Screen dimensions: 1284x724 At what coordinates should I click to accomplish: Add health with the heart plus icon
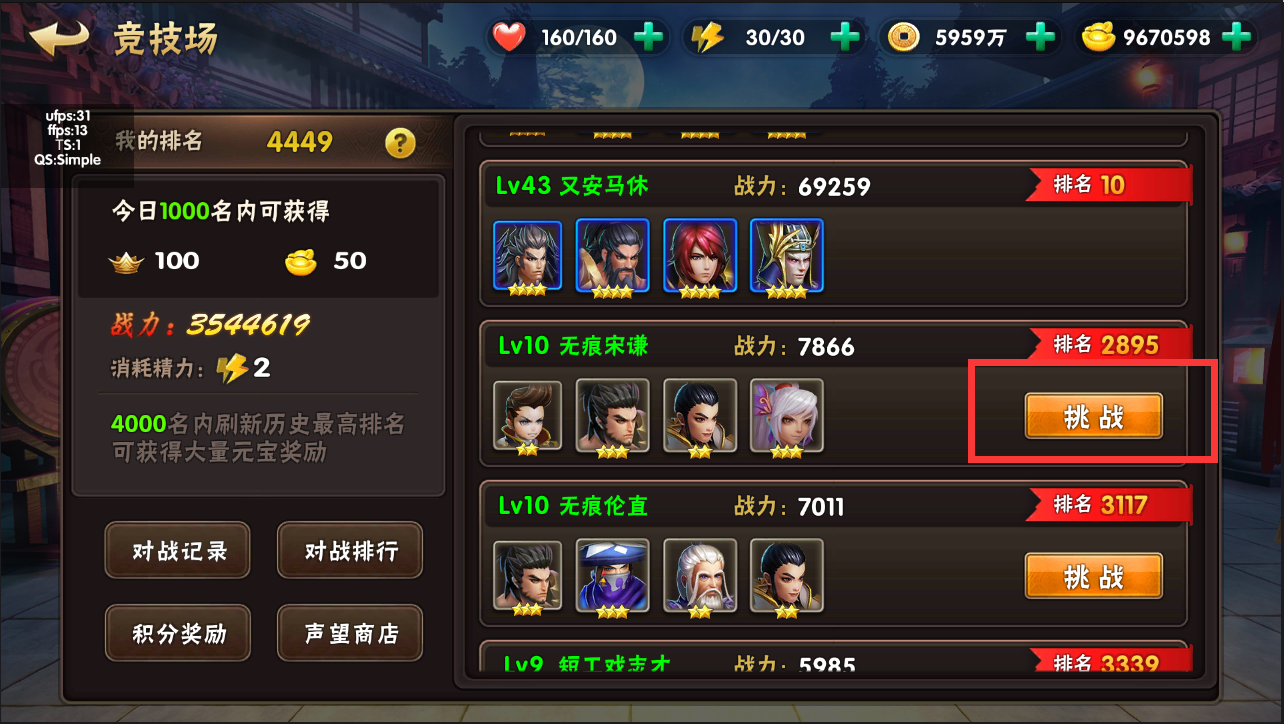tap(648, 38)
